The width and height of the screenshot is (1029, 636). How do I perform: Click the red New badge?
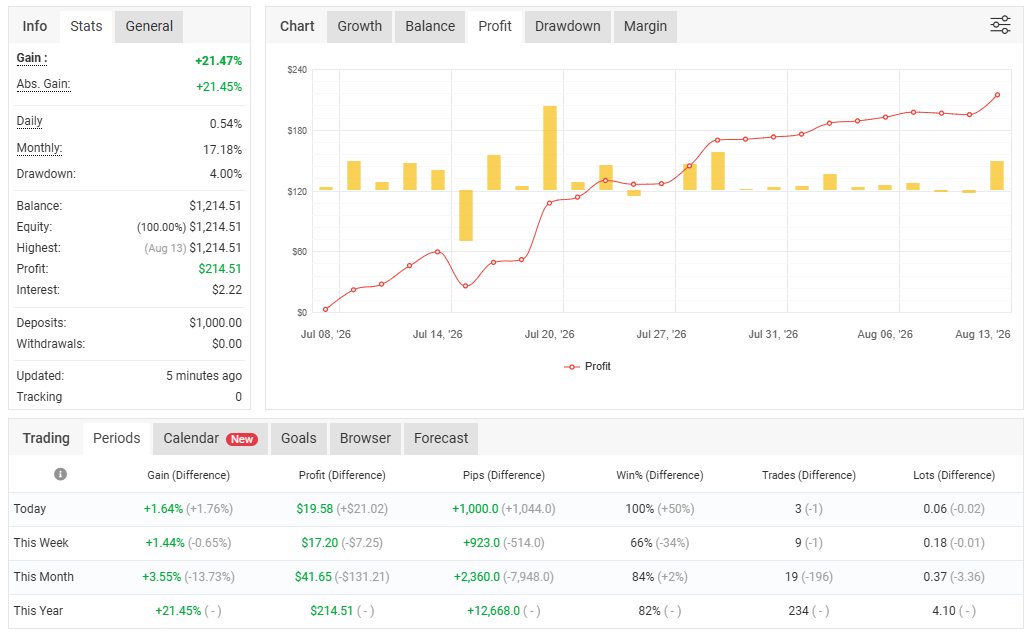[242, 439]
